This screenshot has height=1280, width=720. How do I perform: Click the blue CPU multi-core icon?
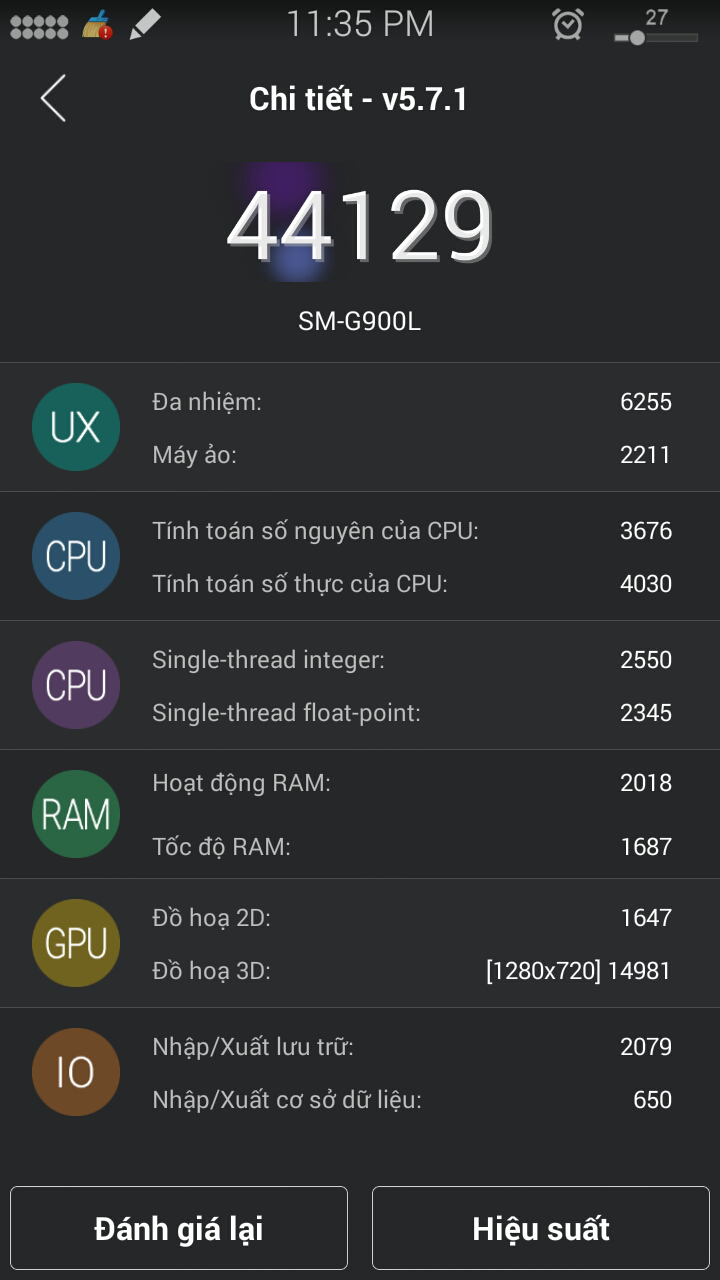pos(76,556)
